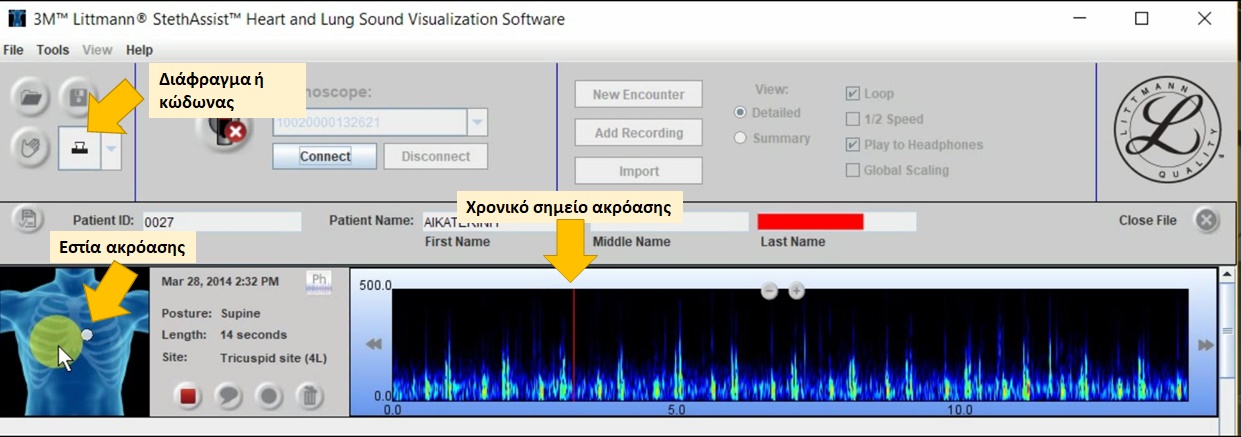Click the open file folder icon
Viewport: 1241px width, 437px height.
(x=33, y=98)
